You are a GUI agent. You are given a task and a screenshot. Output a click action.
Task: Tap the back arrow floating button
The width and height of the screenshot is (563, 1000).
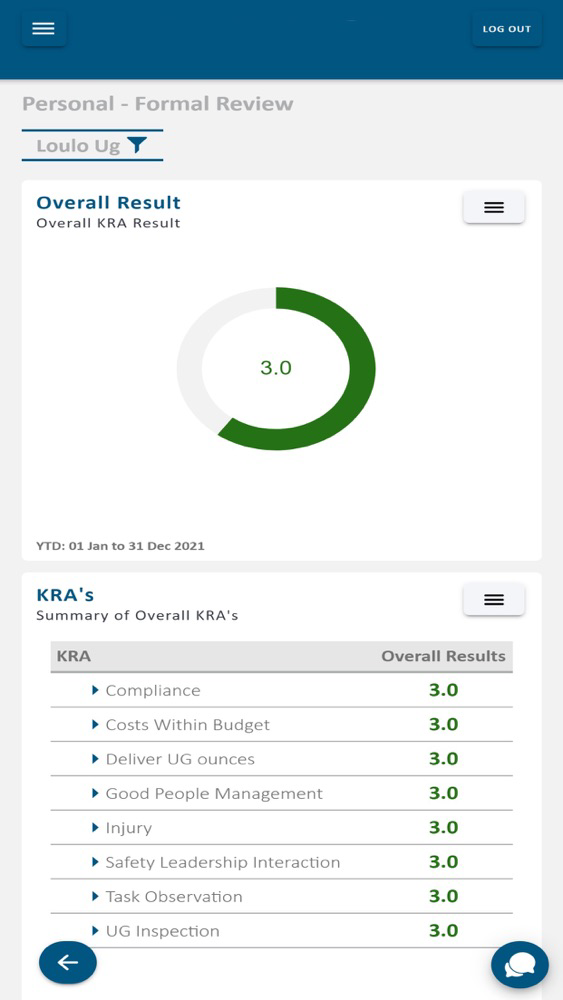pos(68,962)
